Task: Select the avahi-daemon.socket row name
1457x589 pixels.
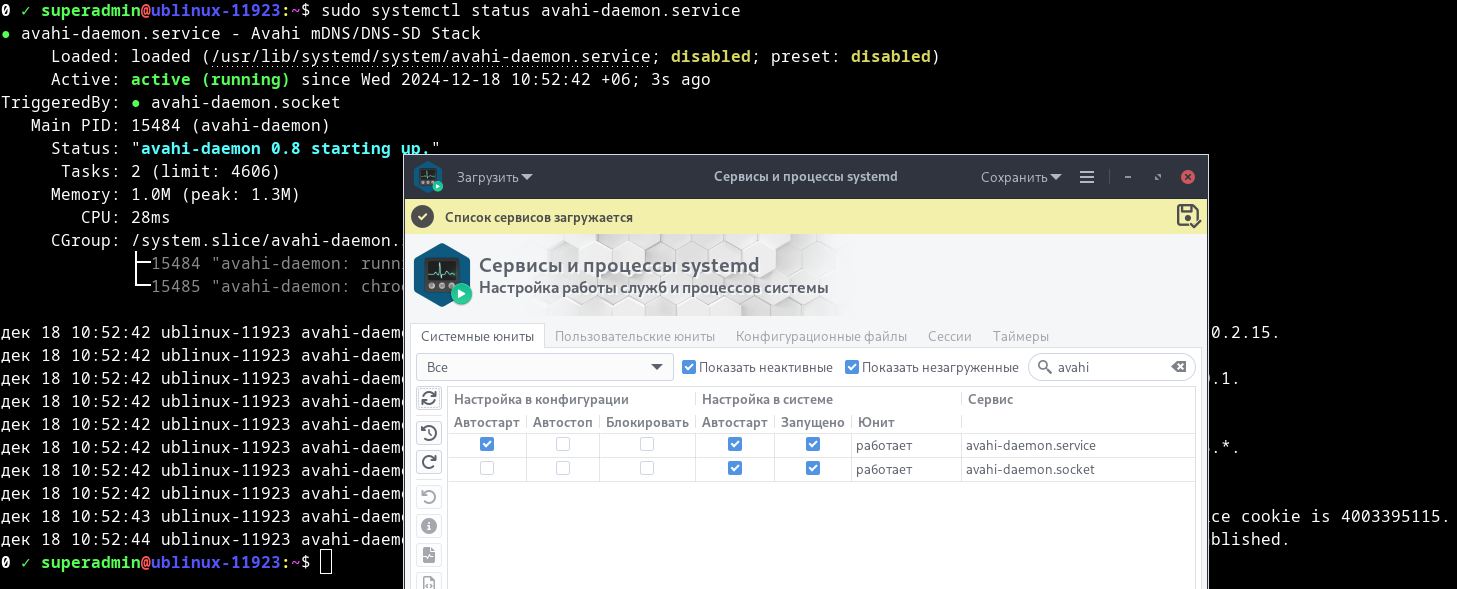Action: point(1030,469)
